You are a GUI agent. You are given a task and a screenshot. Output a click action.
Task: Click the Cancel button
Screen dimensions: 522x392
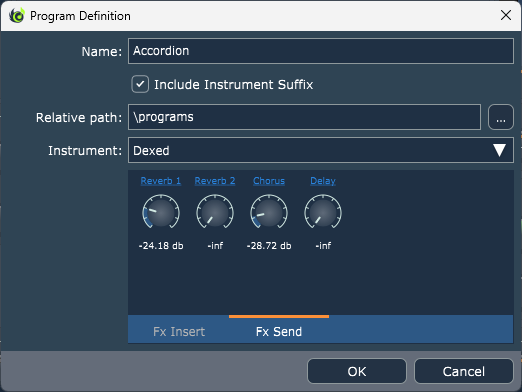point(464,371)
